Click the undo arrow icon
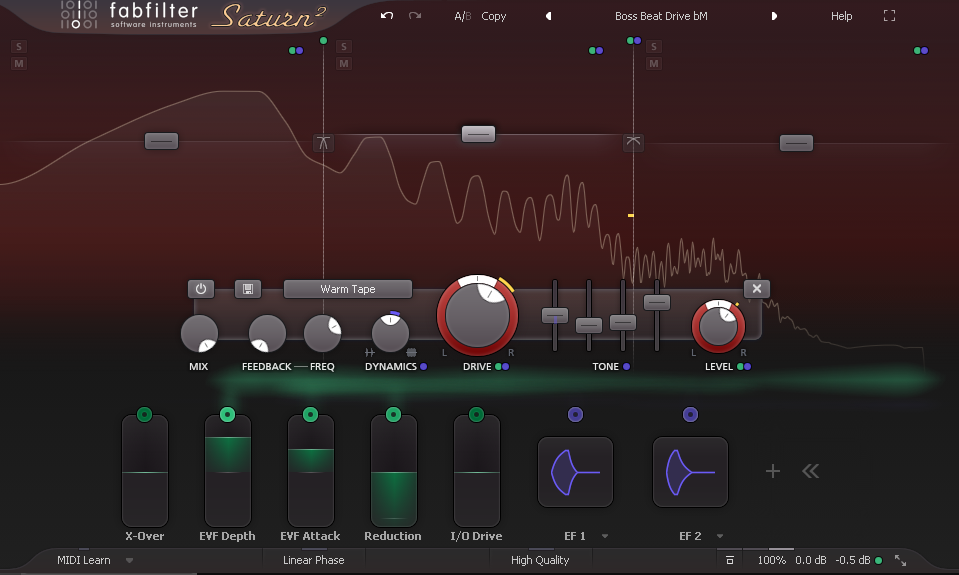The height and width of the screenshot is (575, 959). click(387, 16)
